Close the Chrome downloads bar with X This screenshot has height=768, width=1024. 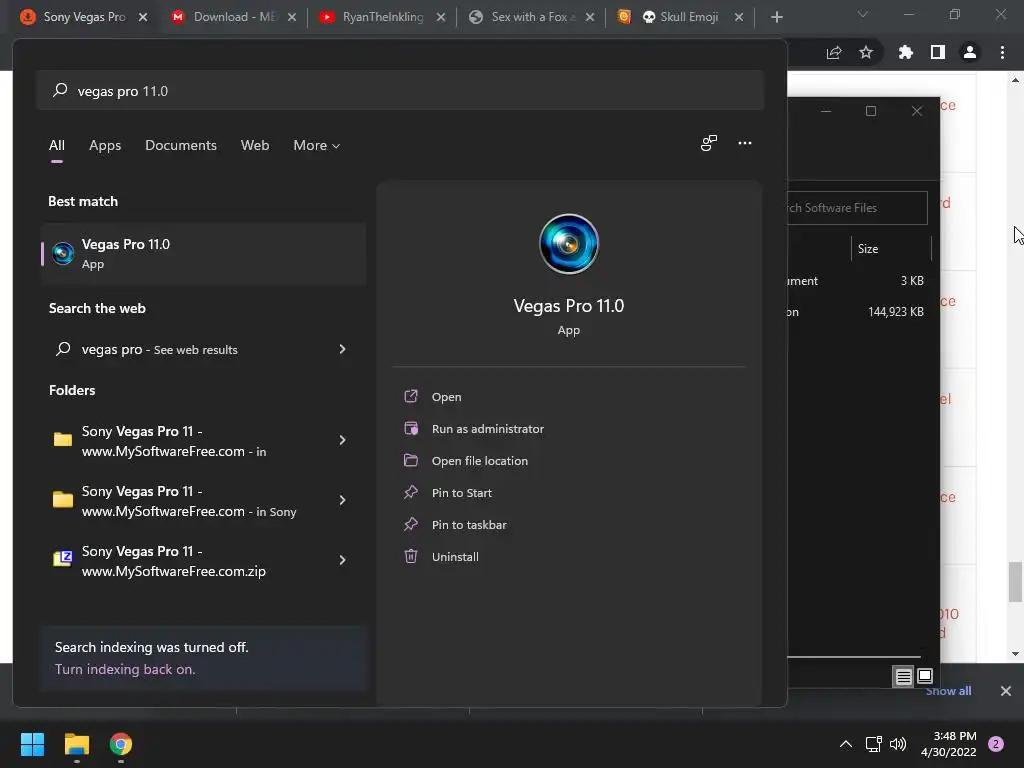pyautogui.click(x=1006, y=691)
